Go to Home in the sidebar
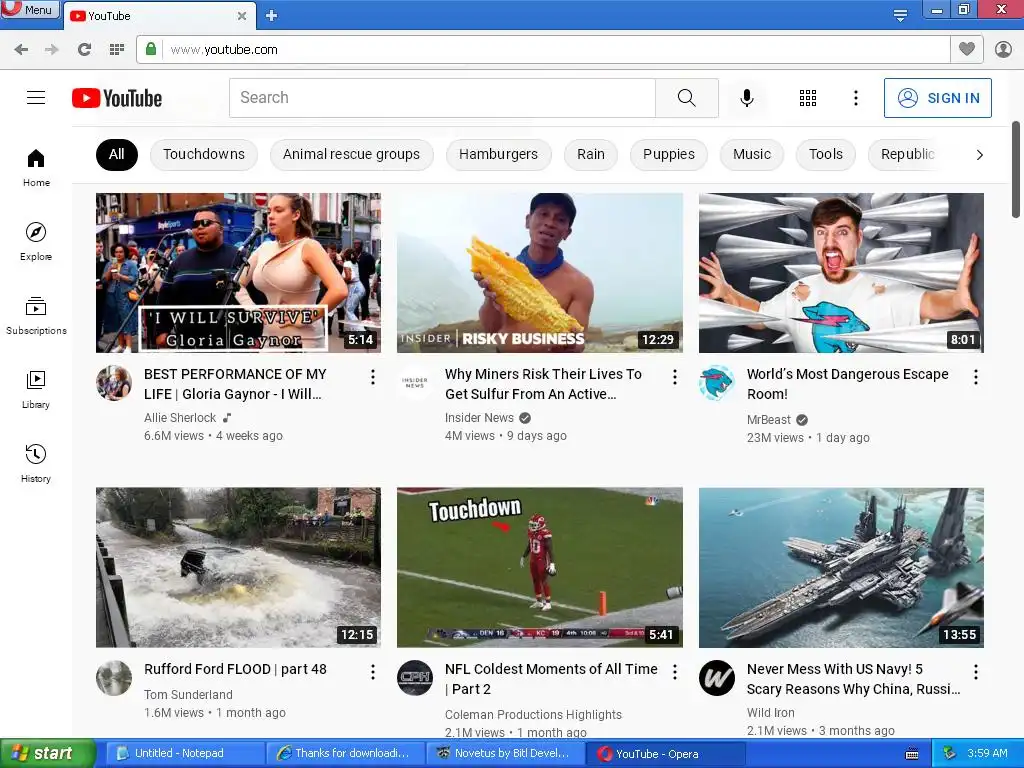The image size is (1024, 768). coord(36,168)
